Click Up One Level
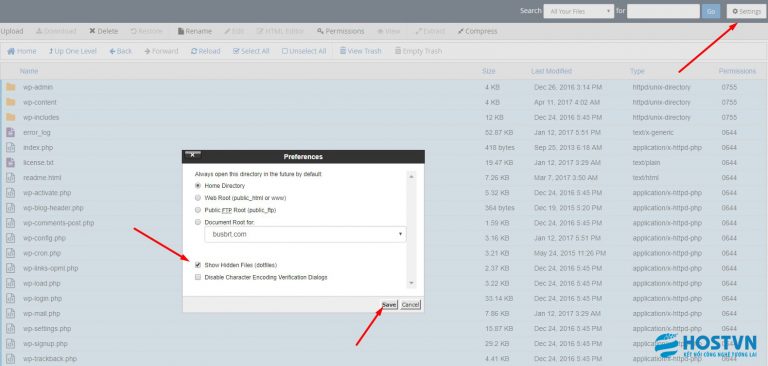 coord(72,51)
